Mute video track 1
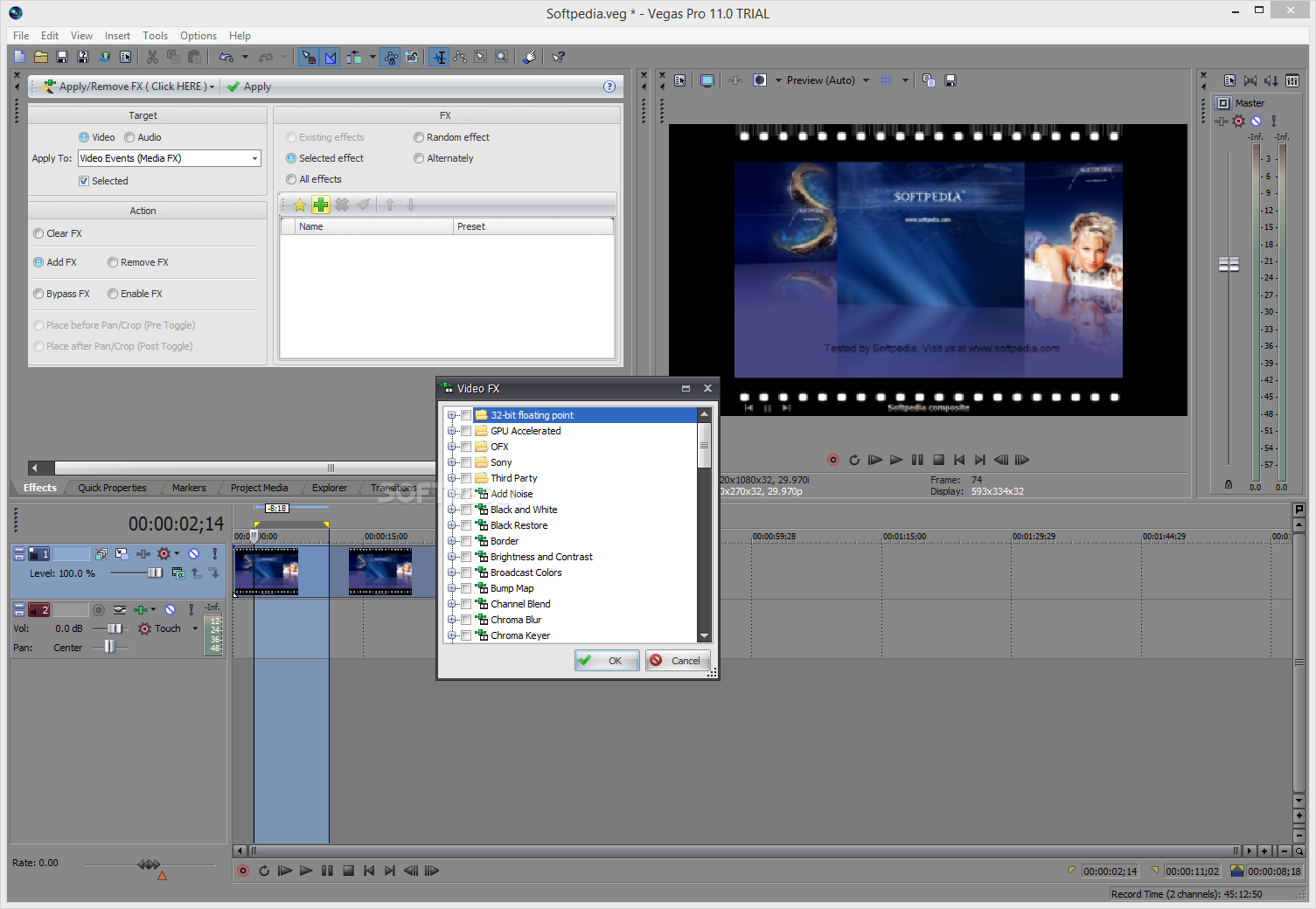This screenshot has width=1316, height=909. pos(194,553)
